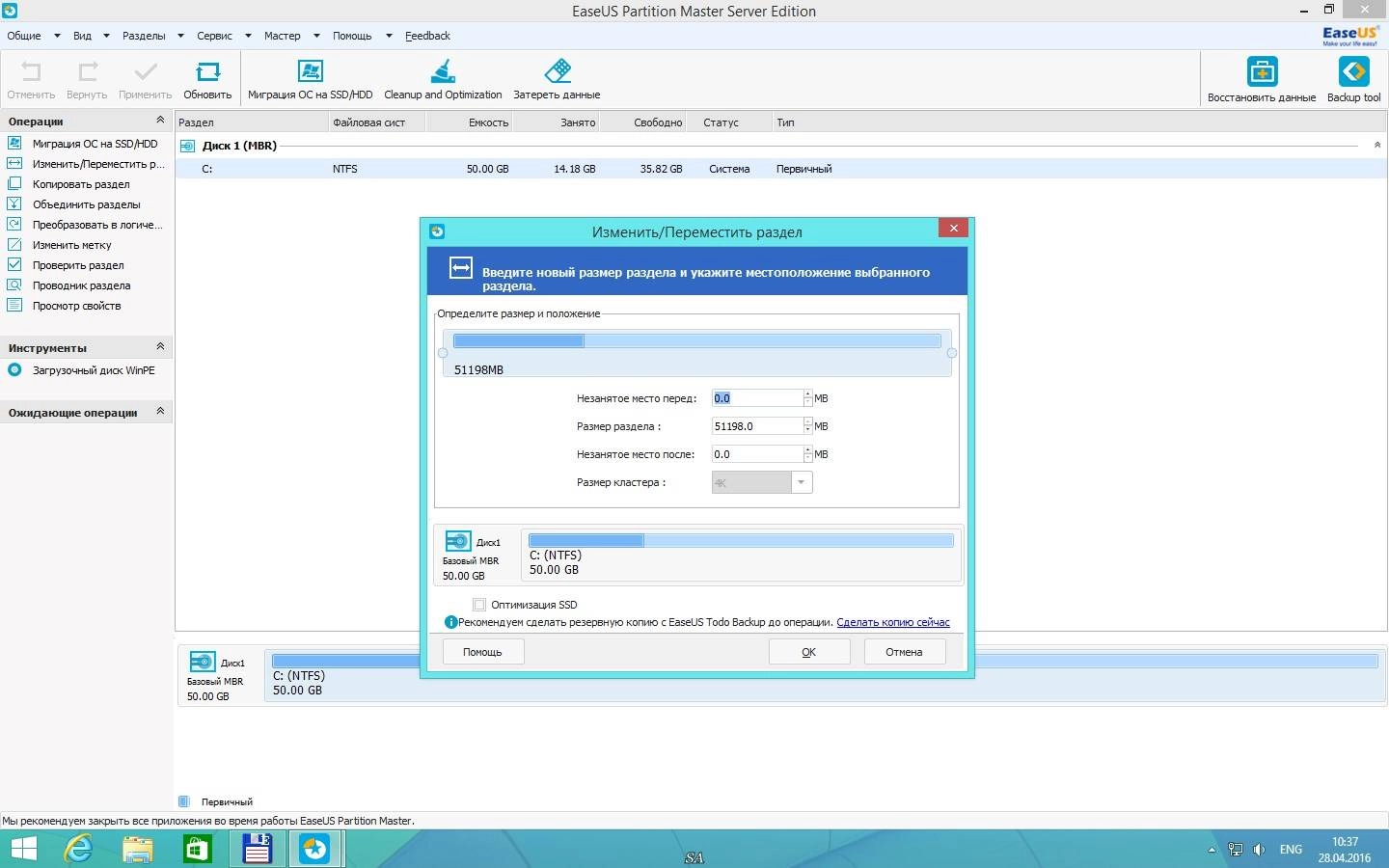Screen dimensions: 1389x868
Task: Collapse the Инструменты panel
Action: pos(160,346)
